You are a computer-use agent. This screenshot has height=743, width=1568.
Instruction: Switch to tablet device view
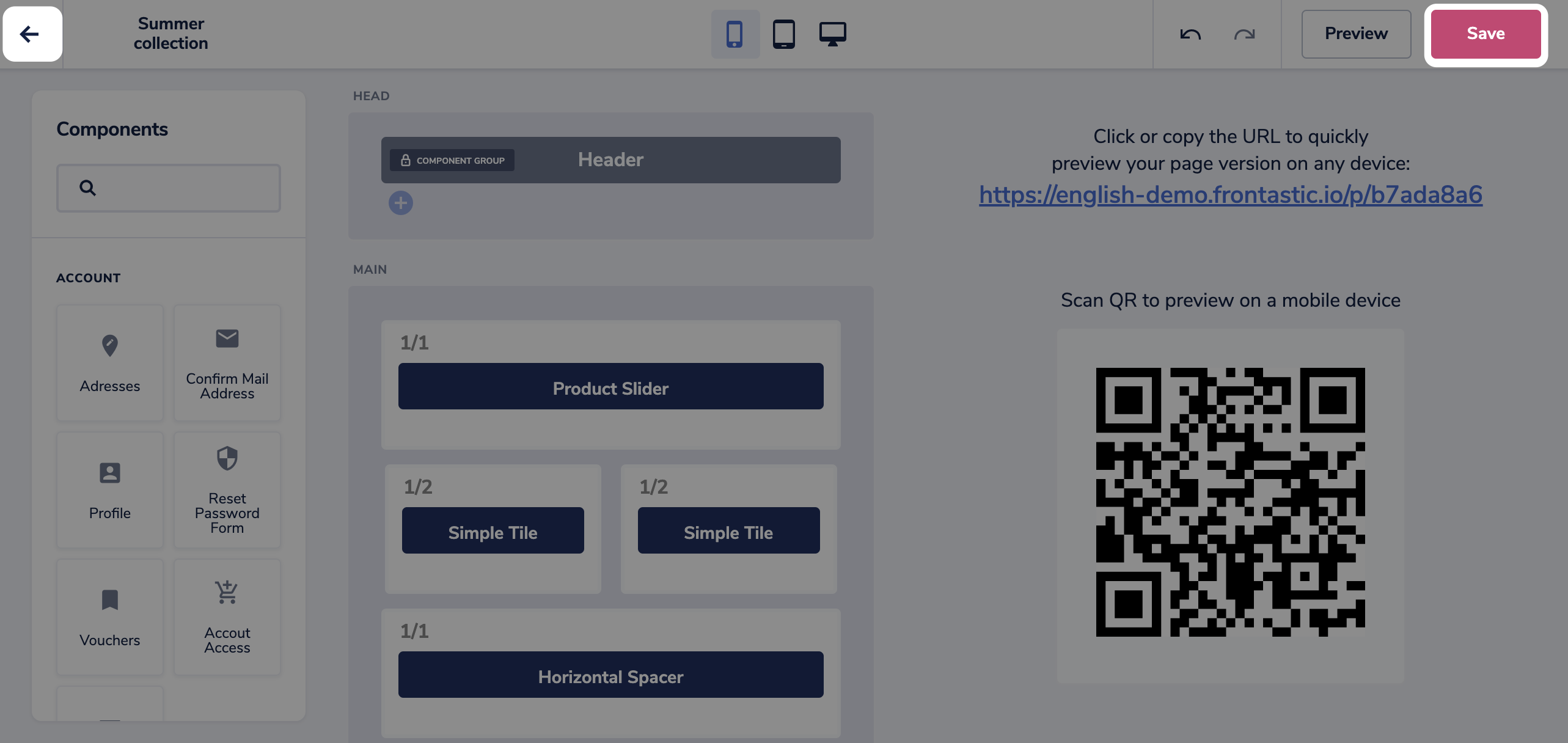click(784, 34)
